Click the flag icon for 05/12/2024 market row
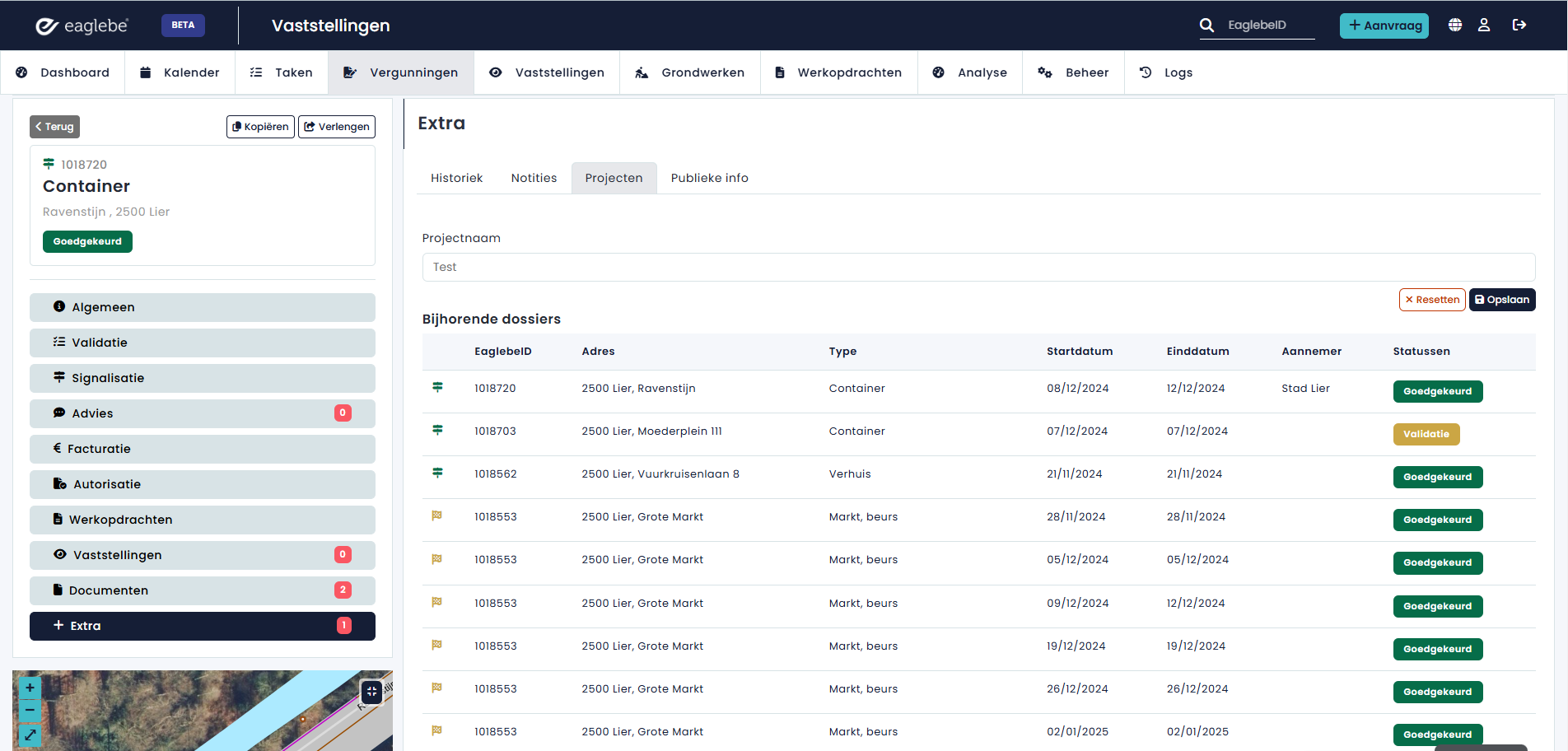 (x=437, y=559)
